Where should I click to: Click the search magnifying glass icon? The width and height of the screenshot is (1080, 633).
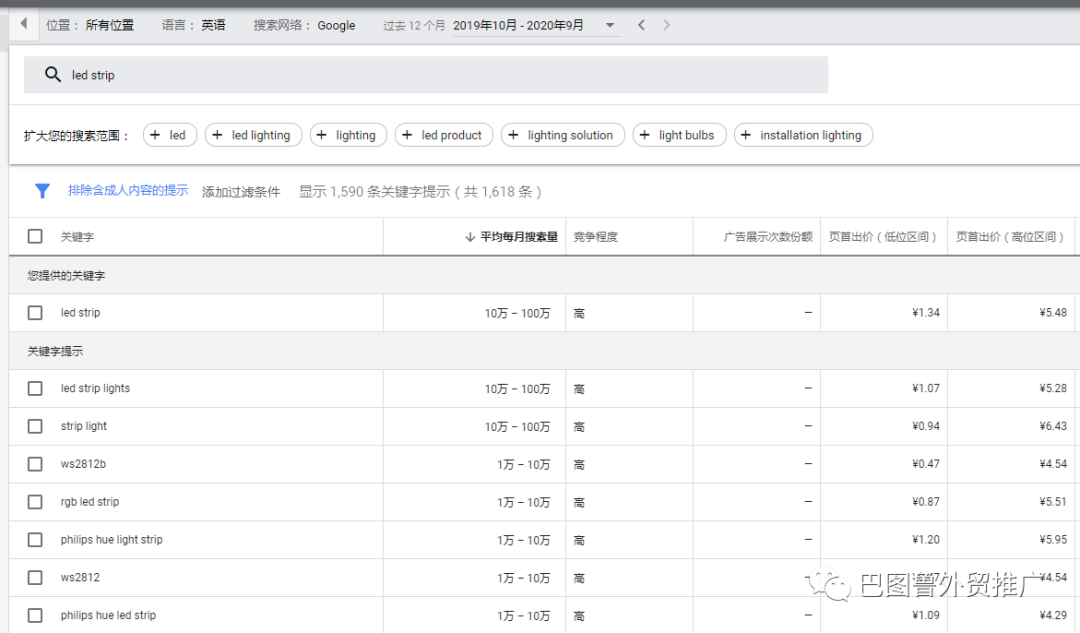tap(53, 74)
